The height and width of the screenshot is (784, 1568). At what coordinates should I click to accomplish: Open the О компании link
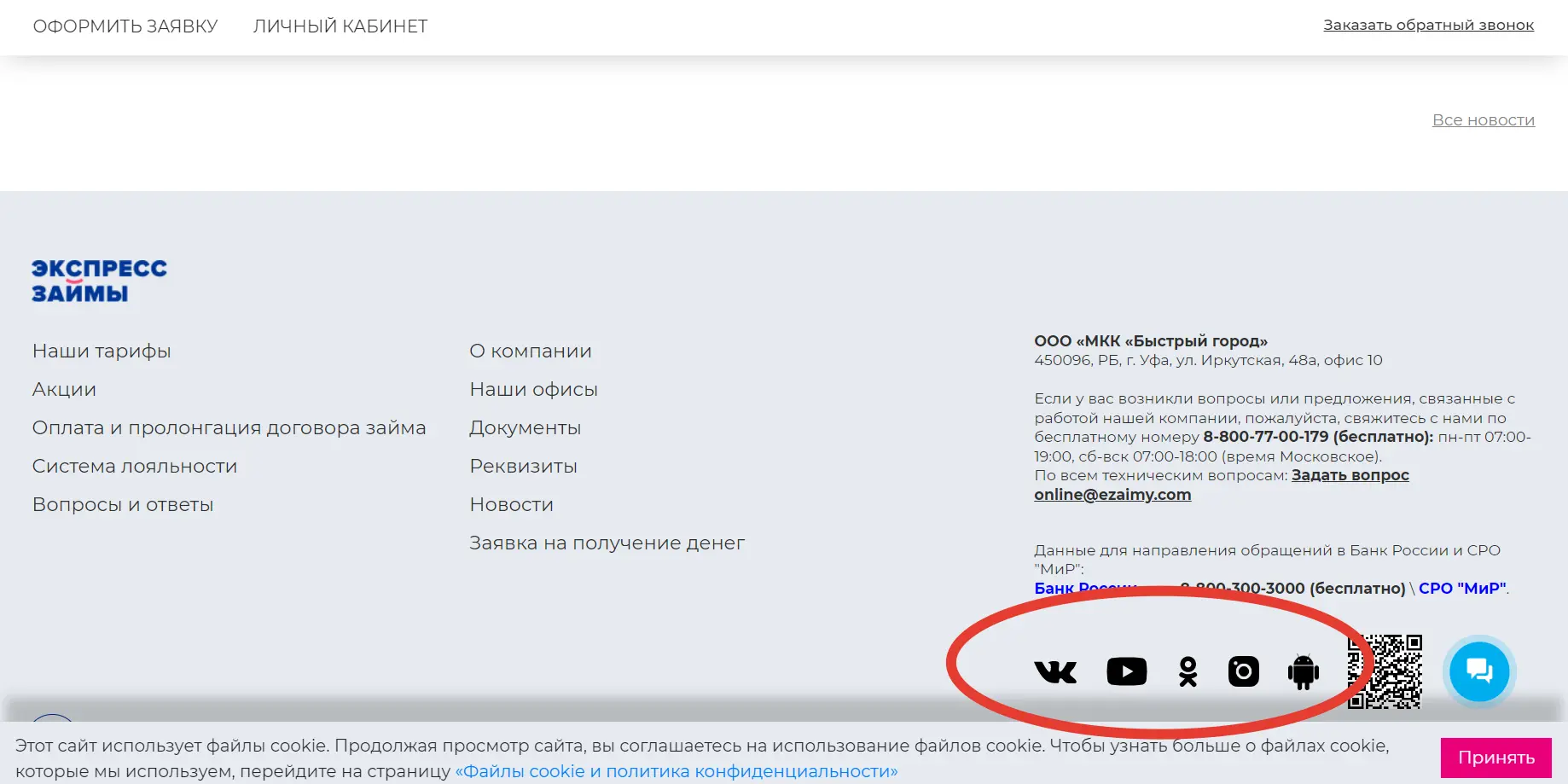point(531,351)
